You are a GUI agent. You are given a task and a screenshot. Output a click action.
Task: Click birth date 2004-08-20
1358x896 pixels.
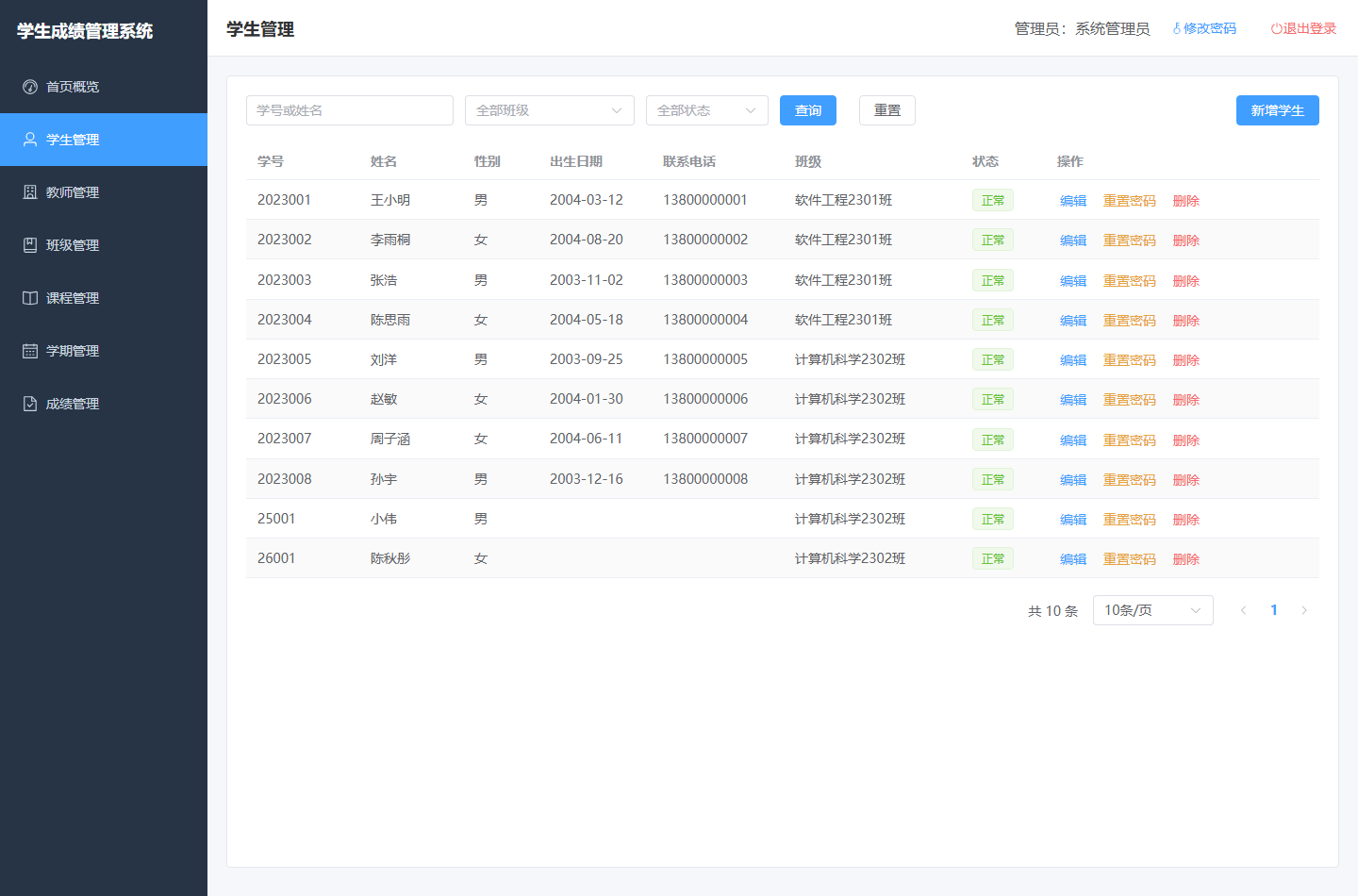tap(587, 240)
